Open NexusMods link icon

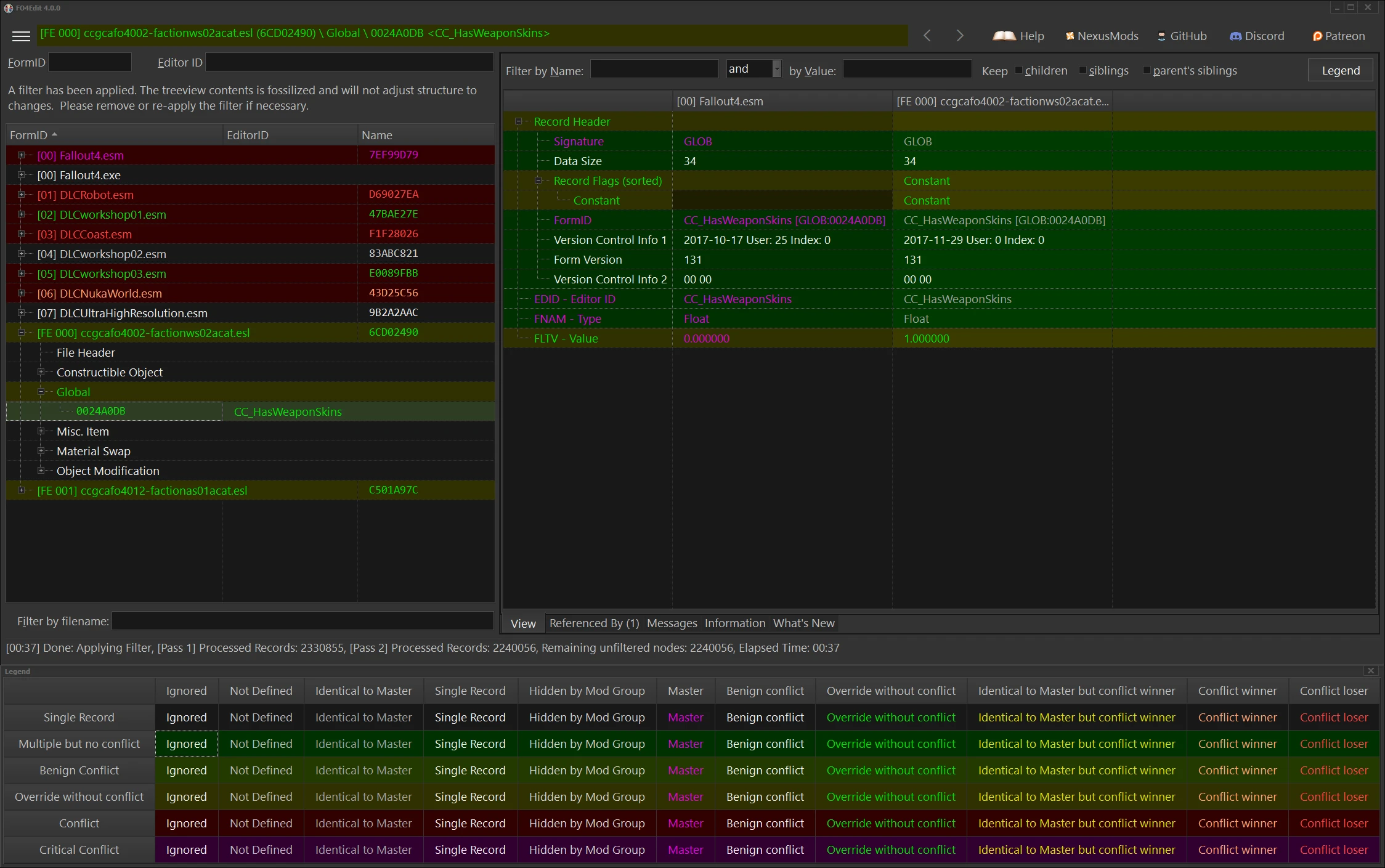click(x=1070, y=36)
